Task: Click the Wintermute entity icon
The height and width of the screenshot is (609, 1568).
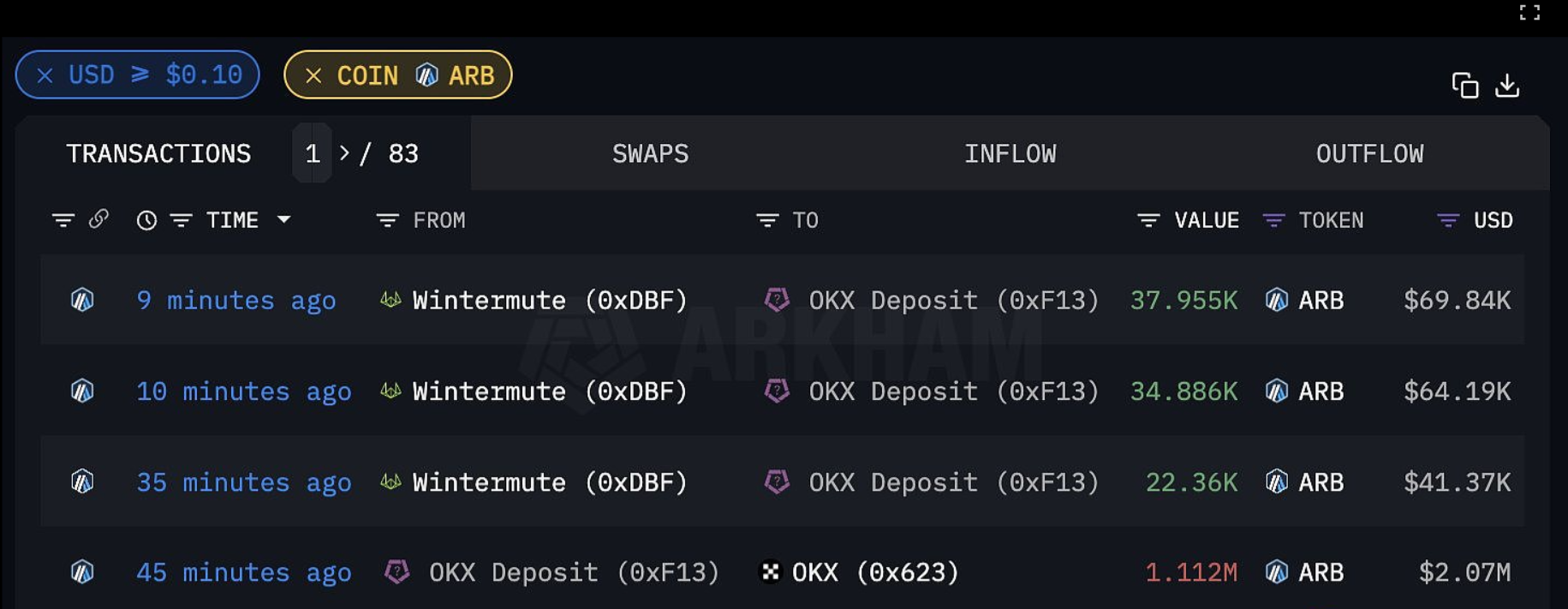Action: 390,300
